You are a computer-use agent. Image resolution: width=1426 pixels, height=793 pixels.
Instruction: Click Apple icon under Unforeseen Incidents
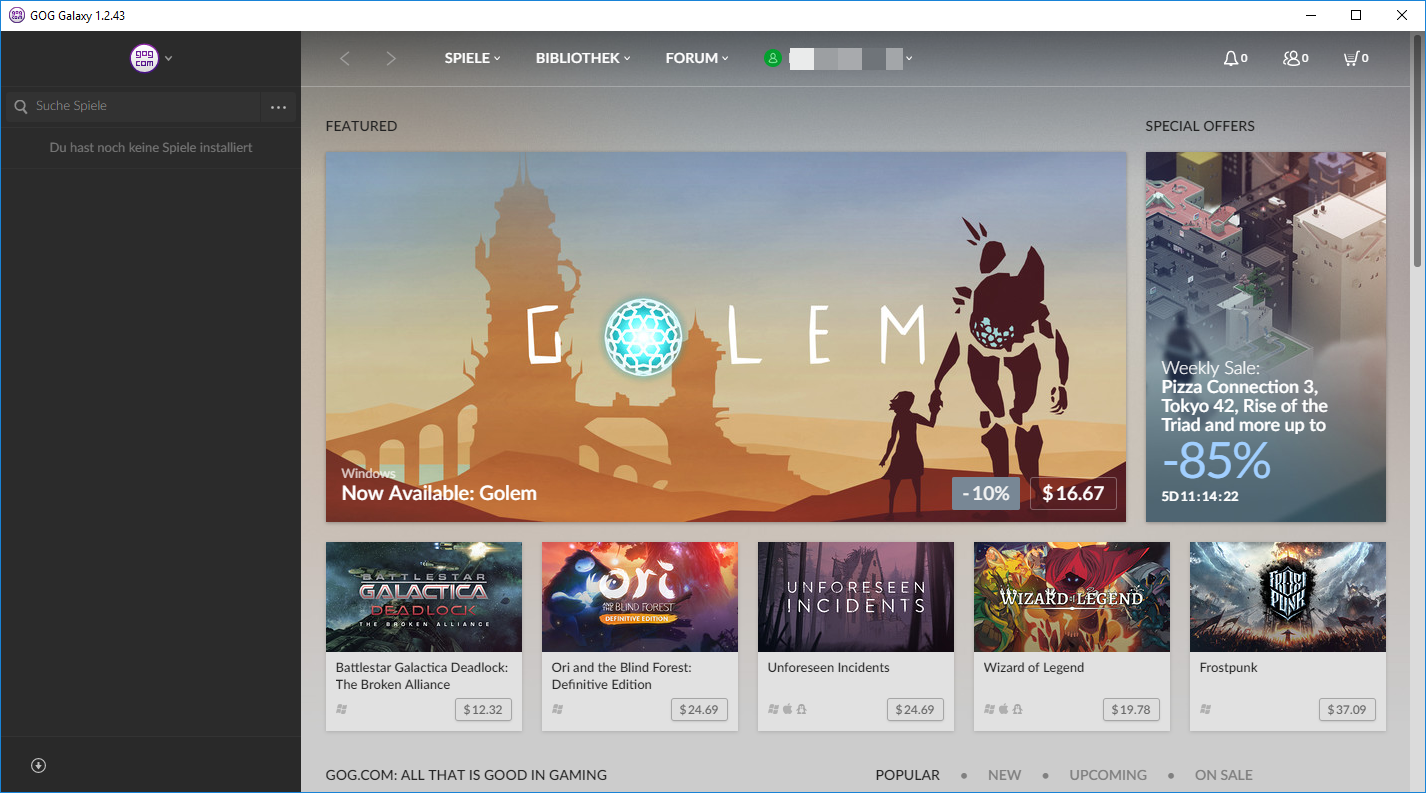coord(787,709)
